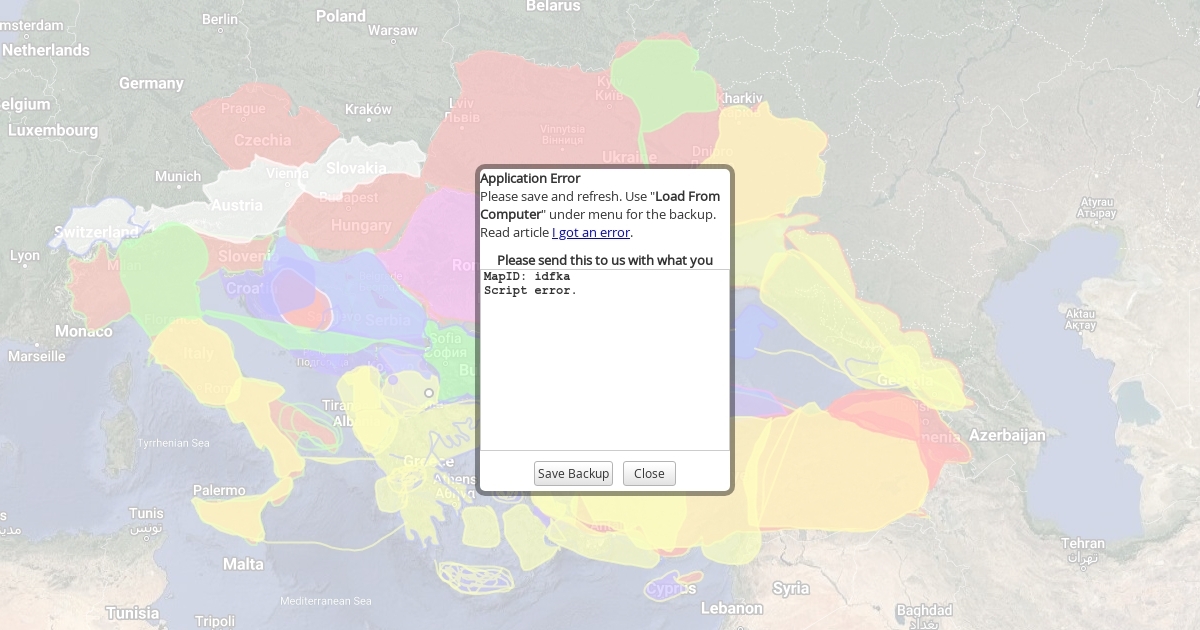Click the small circular marker near Greece

429,393
